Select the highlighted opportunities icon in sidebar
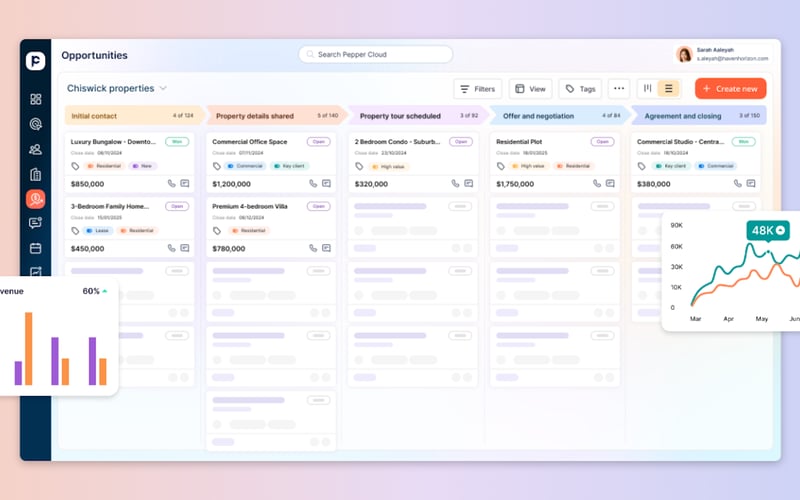Viewport: 800px width, 500px height. pos(36,199)
